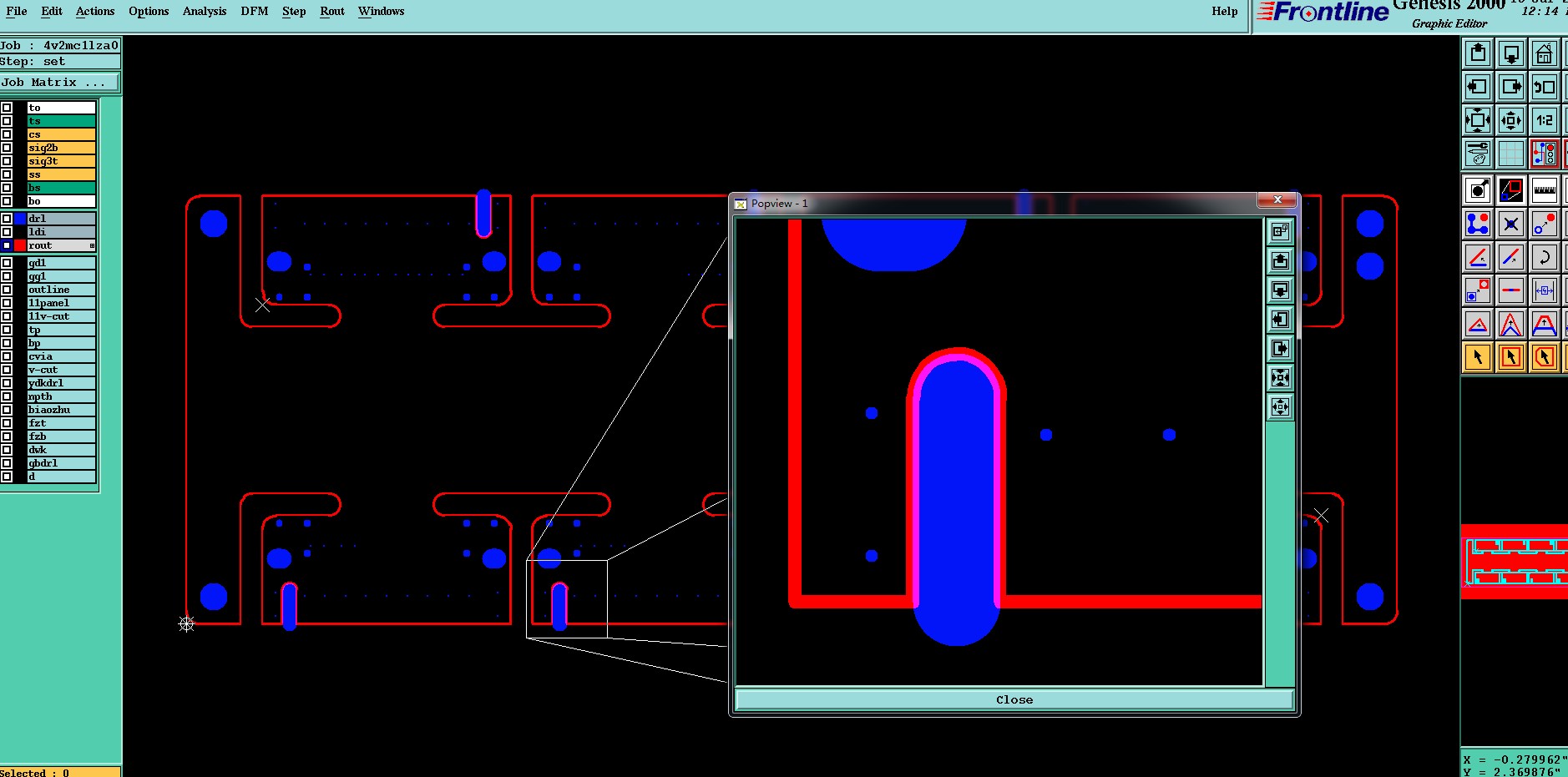Click the pan up icon in main toolbar

click(1478, 53)
